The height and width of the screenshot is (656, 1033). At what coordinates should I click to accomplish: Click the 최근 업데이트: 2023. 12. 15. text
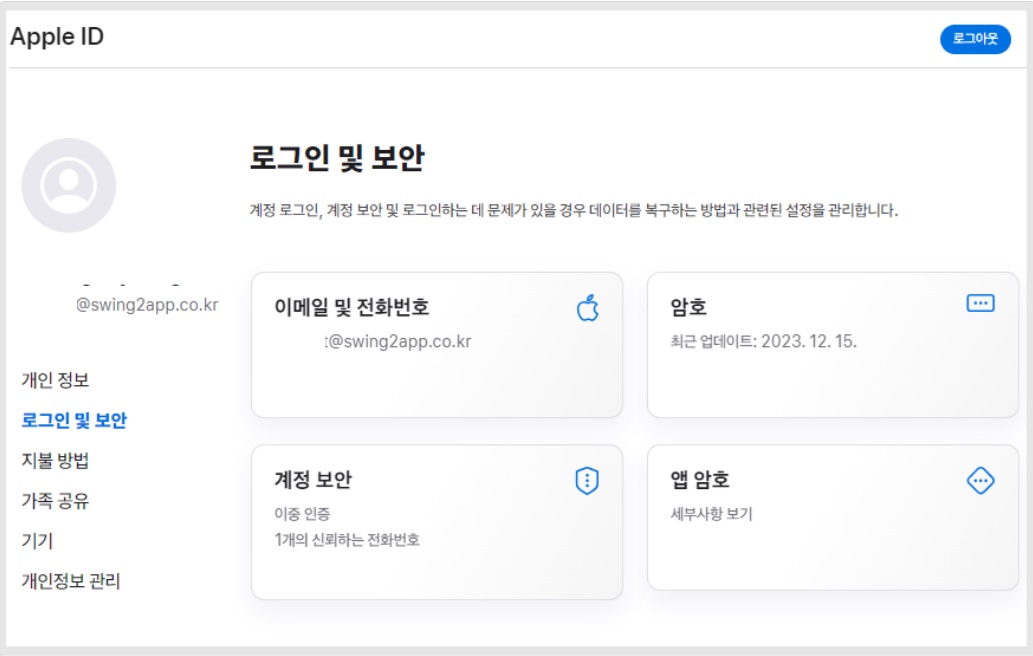[x=764, y=341]
